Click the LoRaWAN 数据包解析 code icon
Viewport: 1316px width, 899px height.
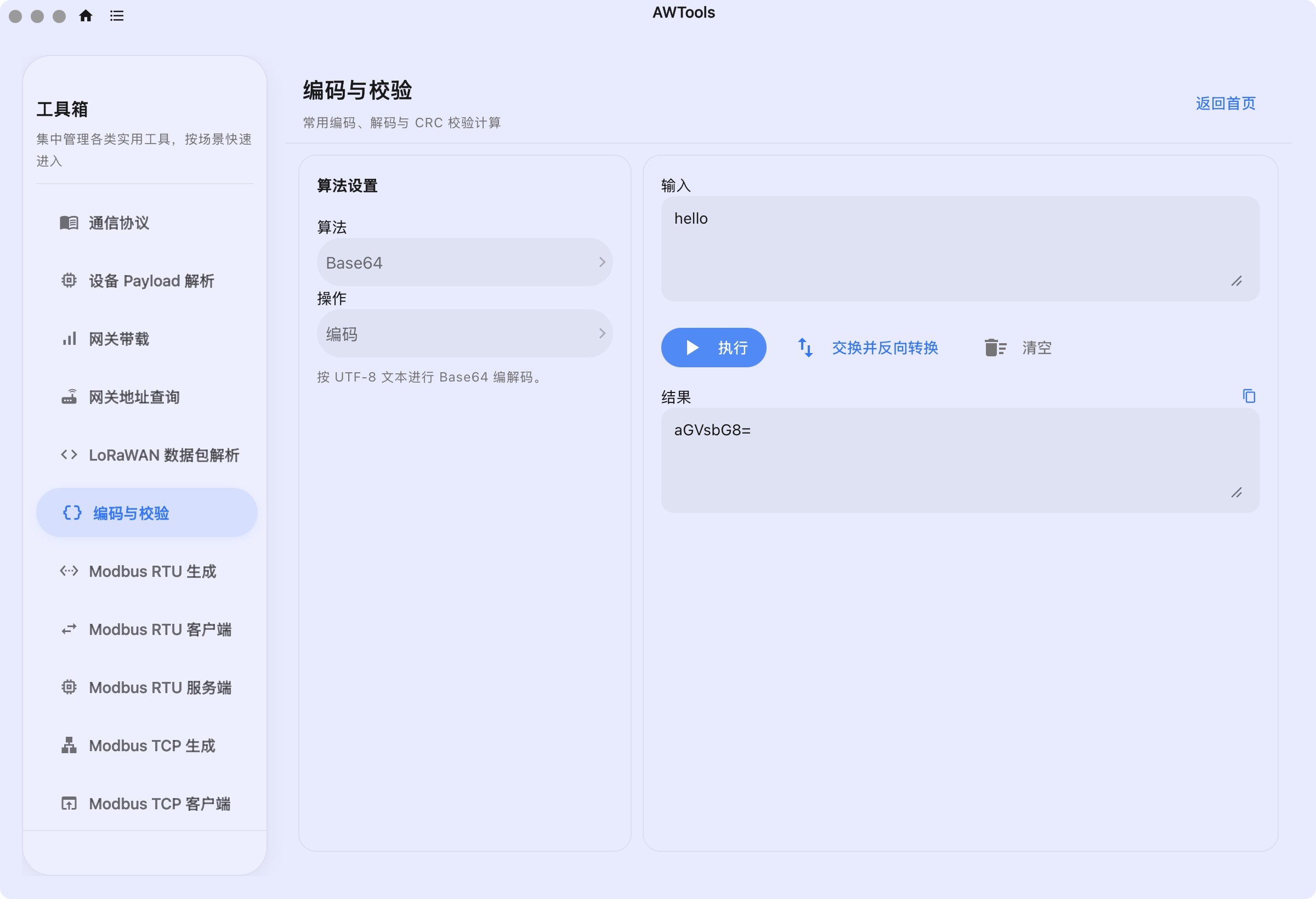(x=69, y=454)
